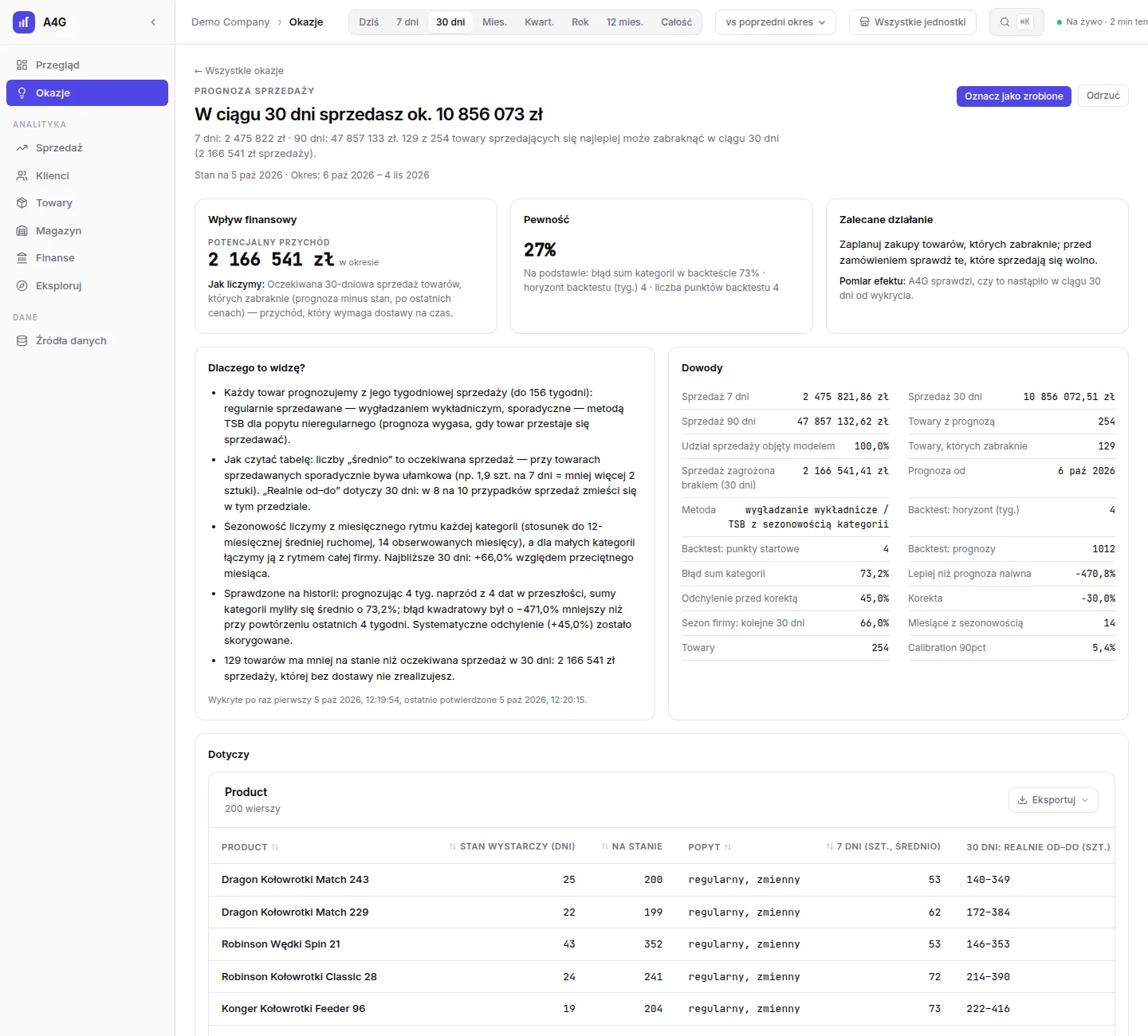Click the Dragon Kołowrotki Match 243 row
This screenshot has height=1036, width=1148.
click(x=661, y=880)
